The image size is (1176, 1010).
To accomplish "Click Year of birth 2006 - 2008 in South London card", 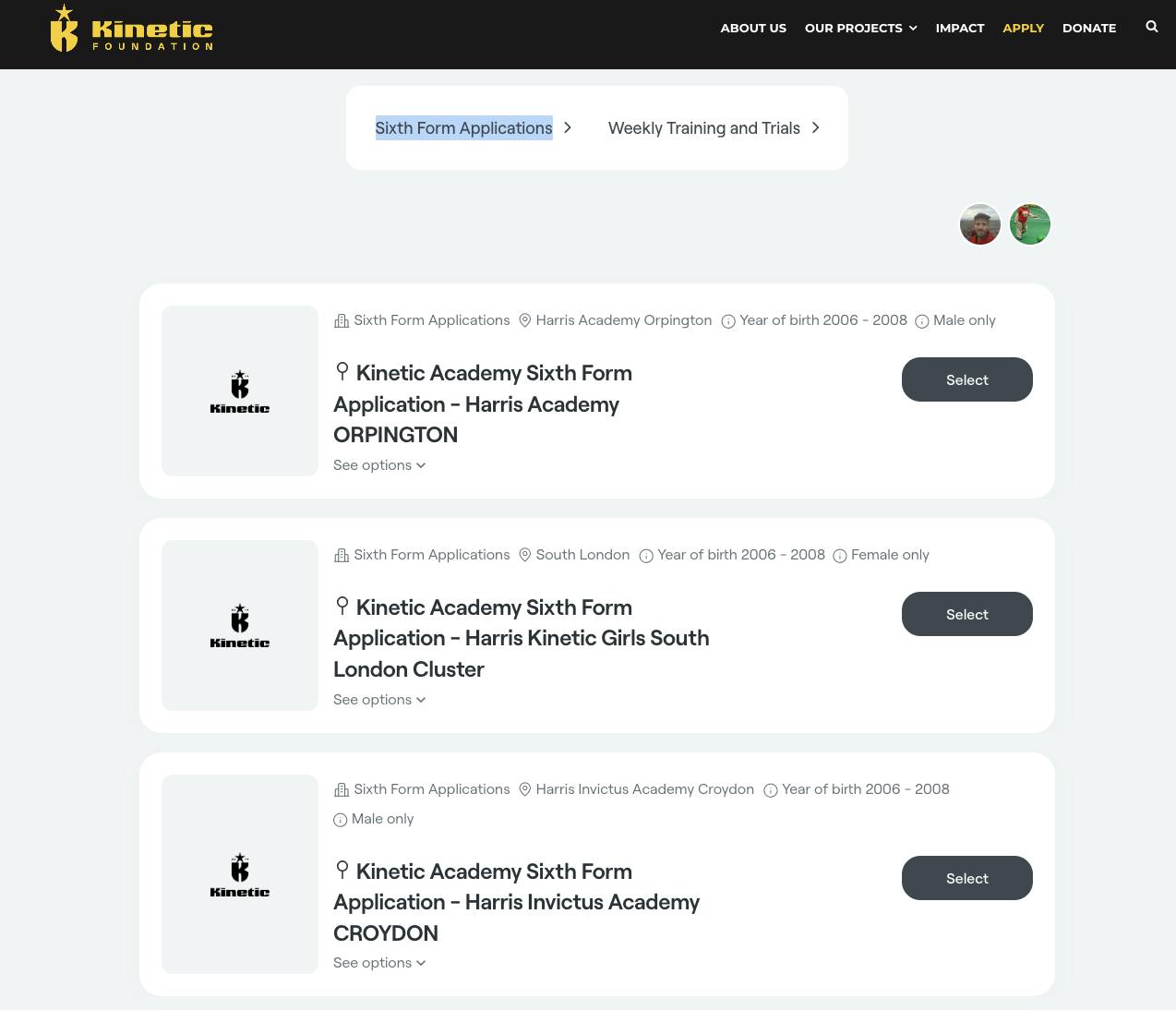I will pyautogui.click(x=741, y=555).
